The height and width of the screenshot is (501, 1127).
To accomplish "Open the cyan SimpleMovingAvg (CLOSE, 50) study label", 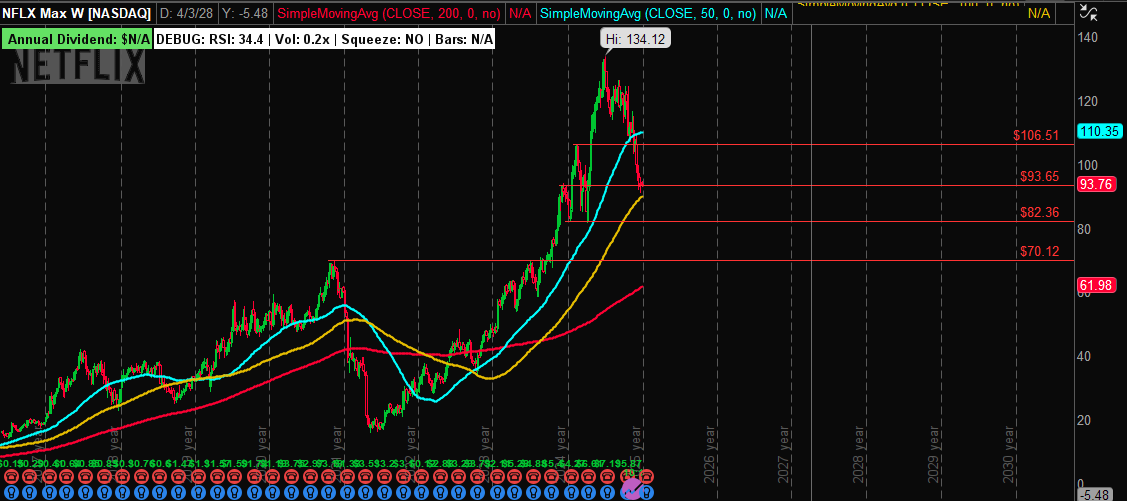I will [648, 14].
